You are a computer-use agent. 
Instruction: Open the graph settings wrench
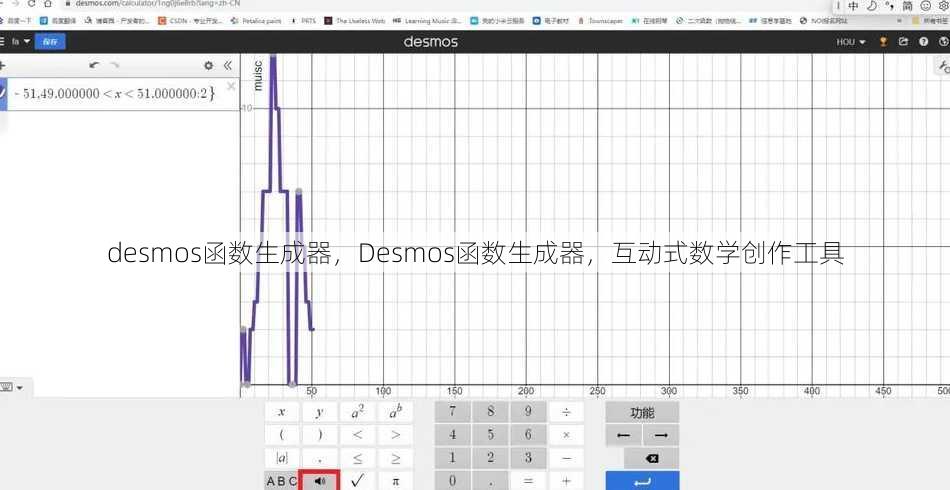(x=943, y=65)
